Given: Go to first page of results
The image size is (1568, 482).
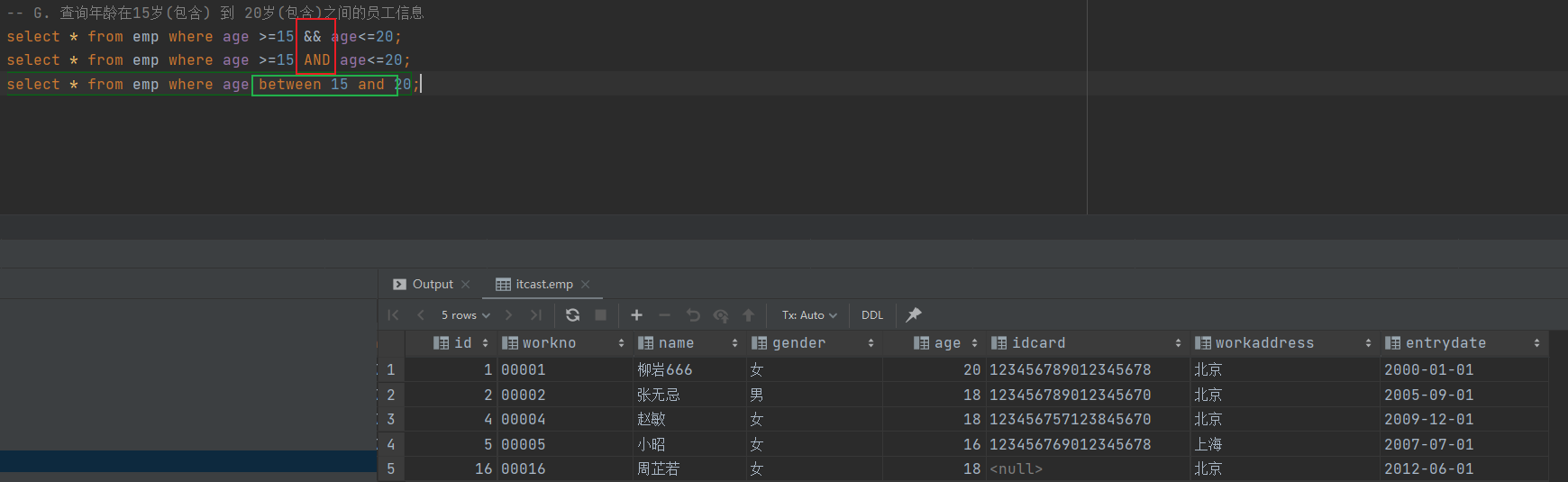Looking at the screenshot, I should point(393,315).
